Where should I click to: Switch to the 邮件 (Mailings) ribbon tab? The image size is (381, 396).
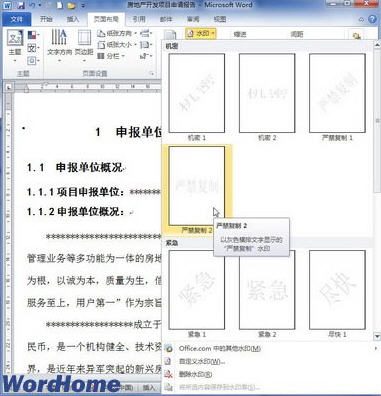click(x=166, y=19)
